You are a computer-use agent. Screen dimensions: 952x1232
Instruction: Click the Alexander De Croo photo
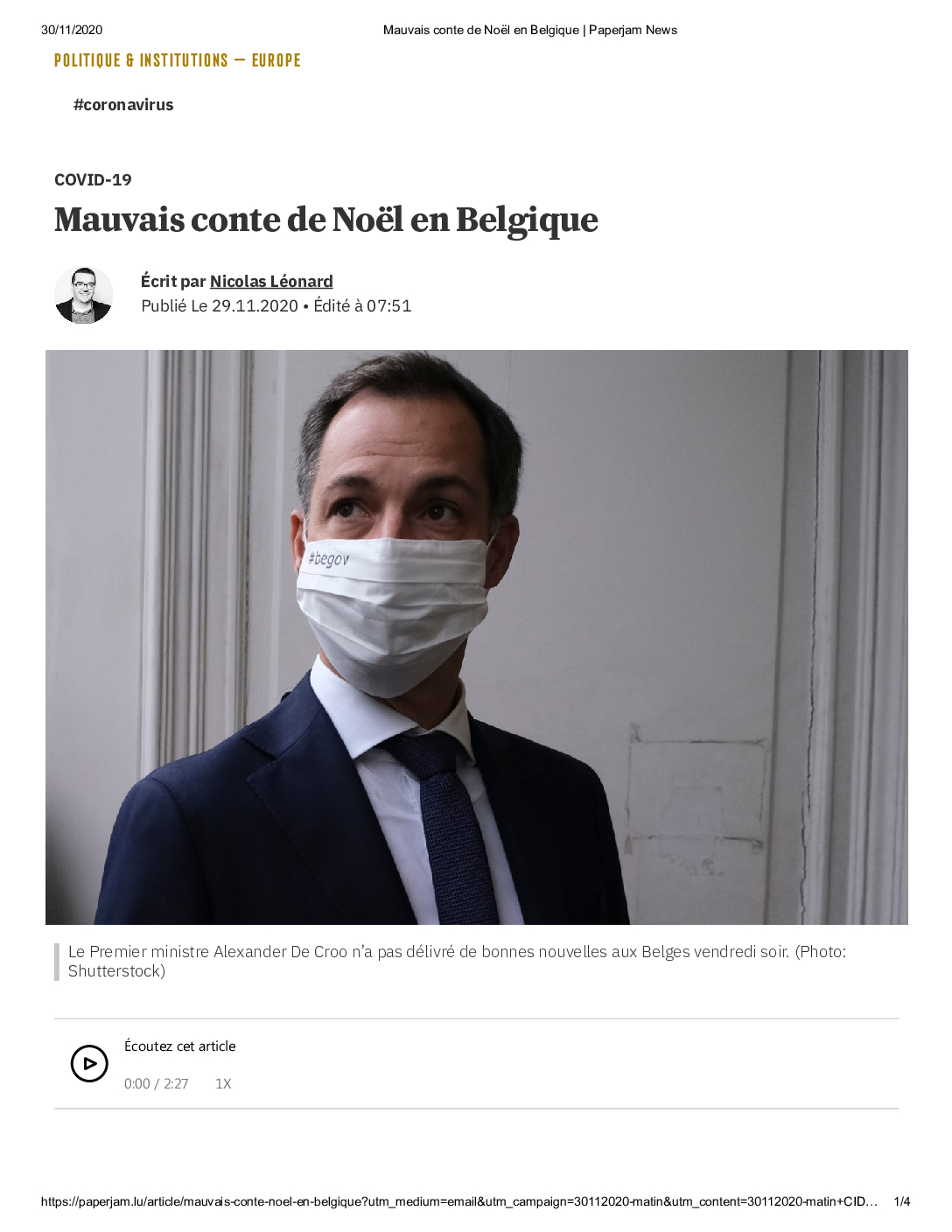(477, 637)
